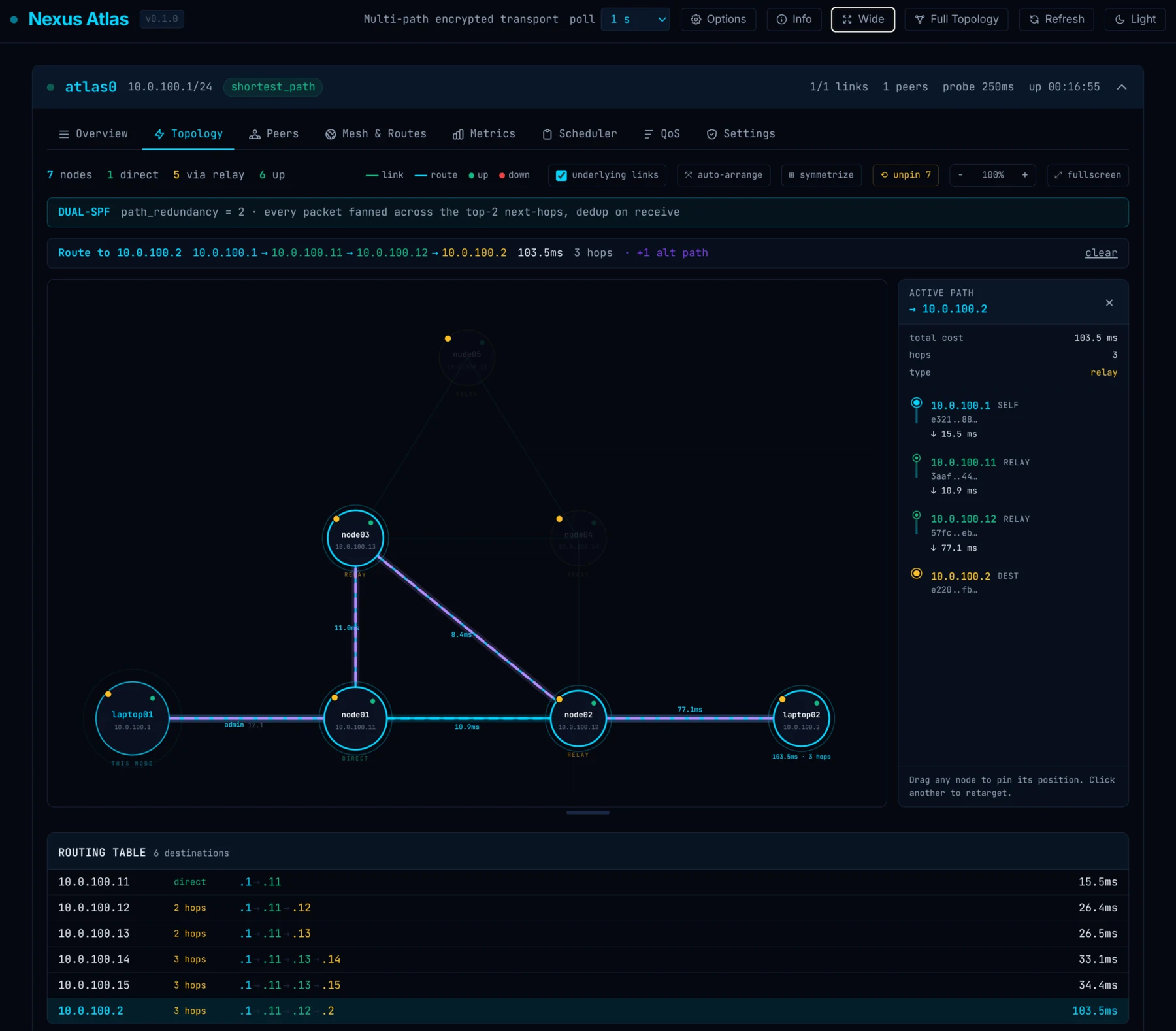Click the Info circle icon
This screenshot has height=1031, width=1176.
[781, 20]
